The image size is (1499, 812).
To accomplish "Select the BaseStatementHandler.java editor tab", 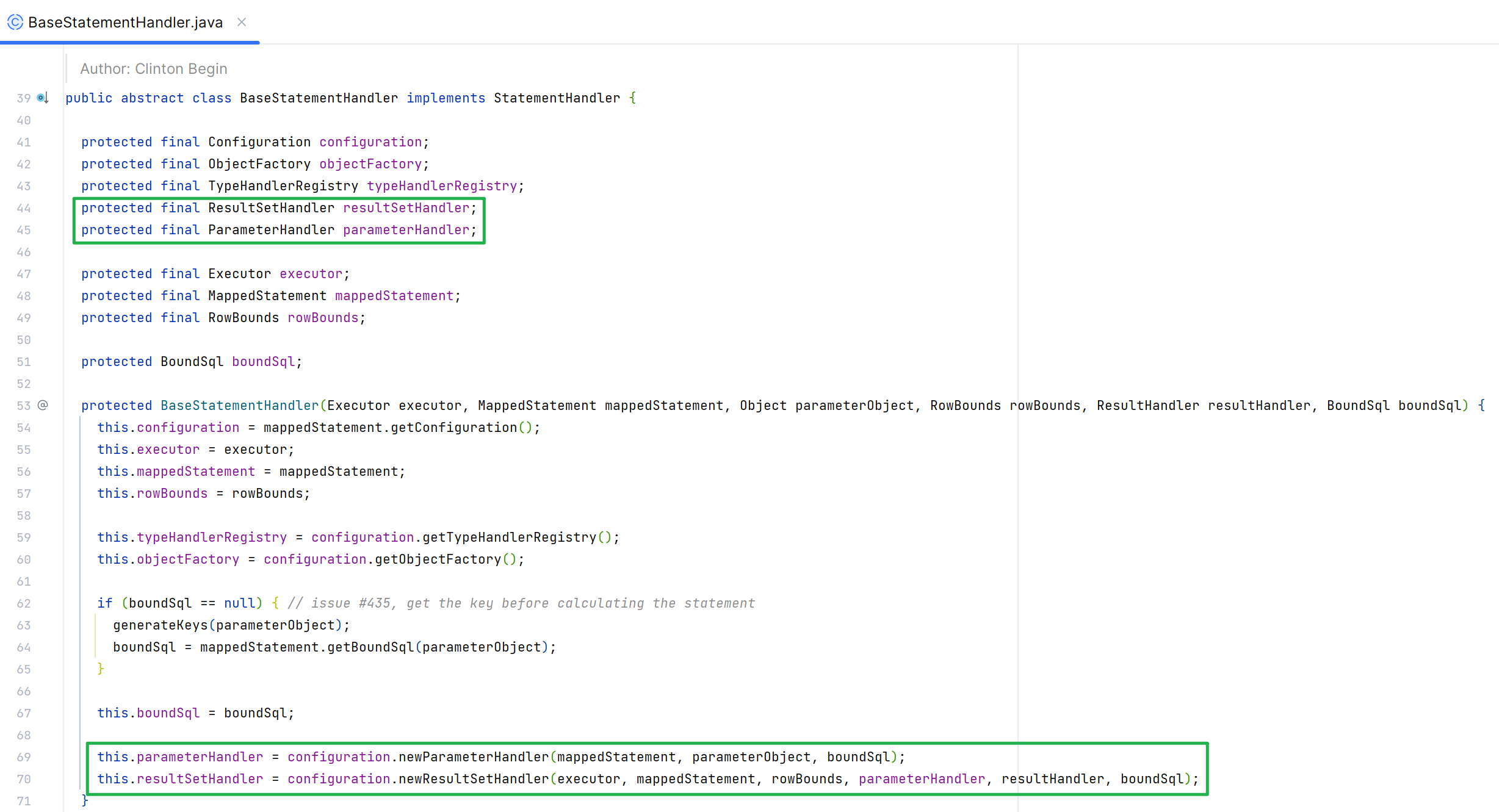I will pos(125,23).
